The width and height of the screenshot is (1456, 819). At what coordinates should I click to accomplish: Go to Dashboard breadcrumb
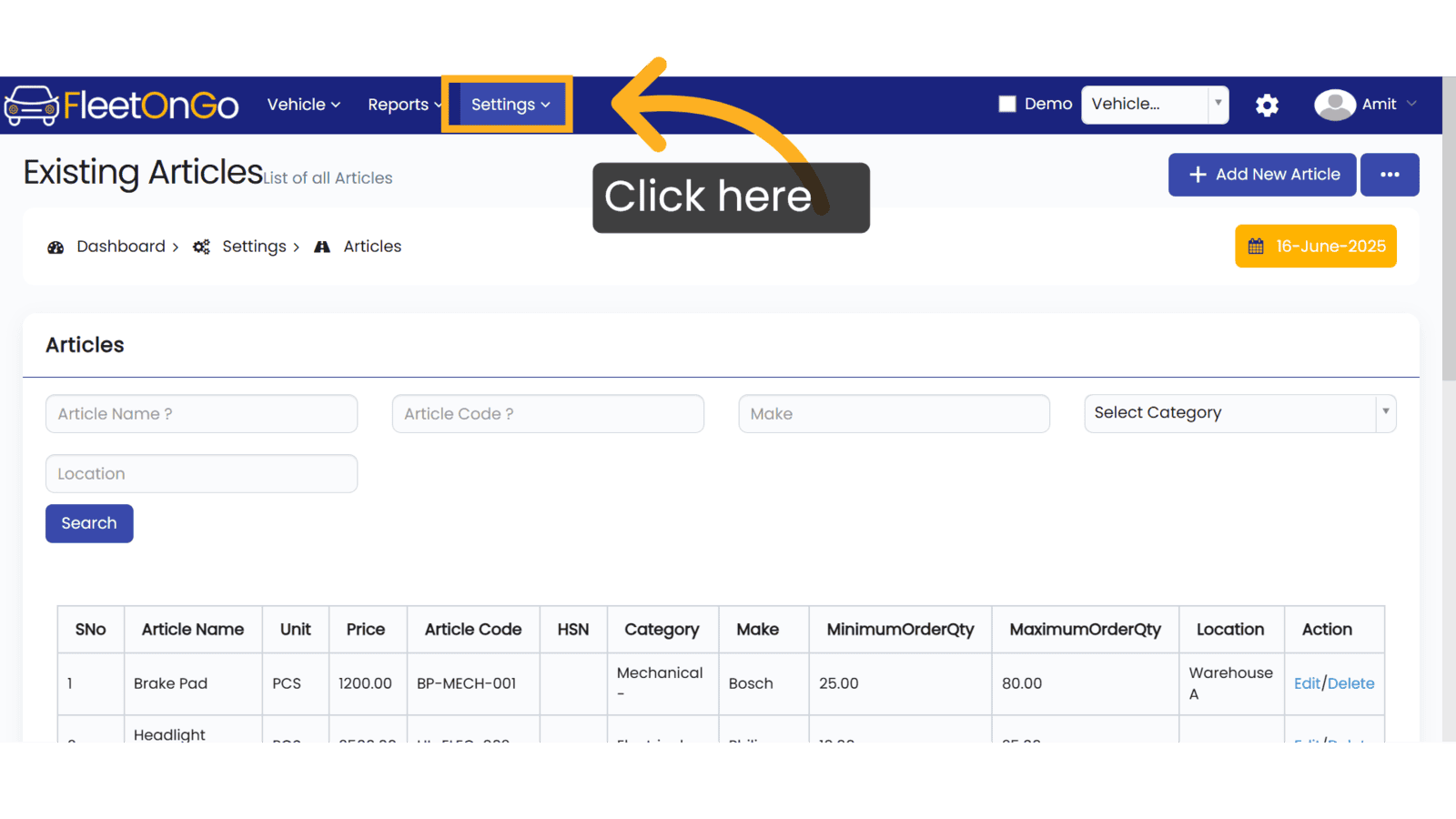click(x=121, y=247)
